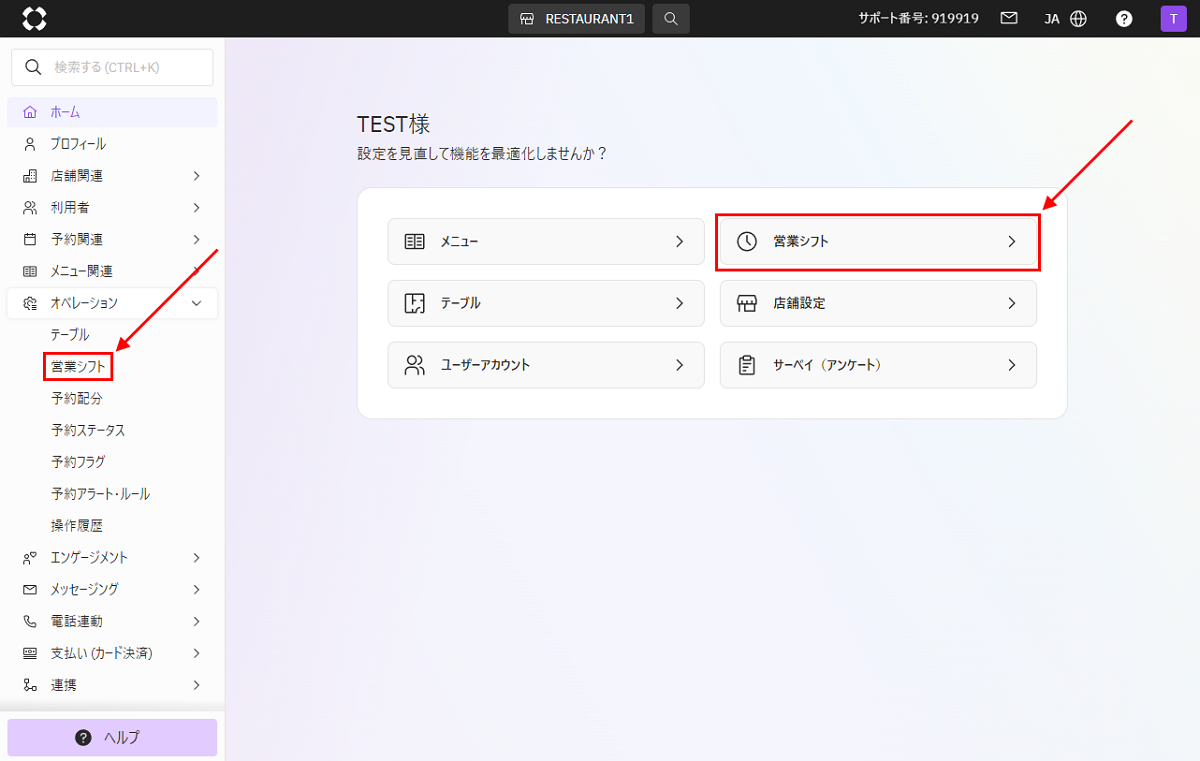Open the question mark help icon in header
This screenshot has width=1200, height=761.
[x=1124, y=19]
